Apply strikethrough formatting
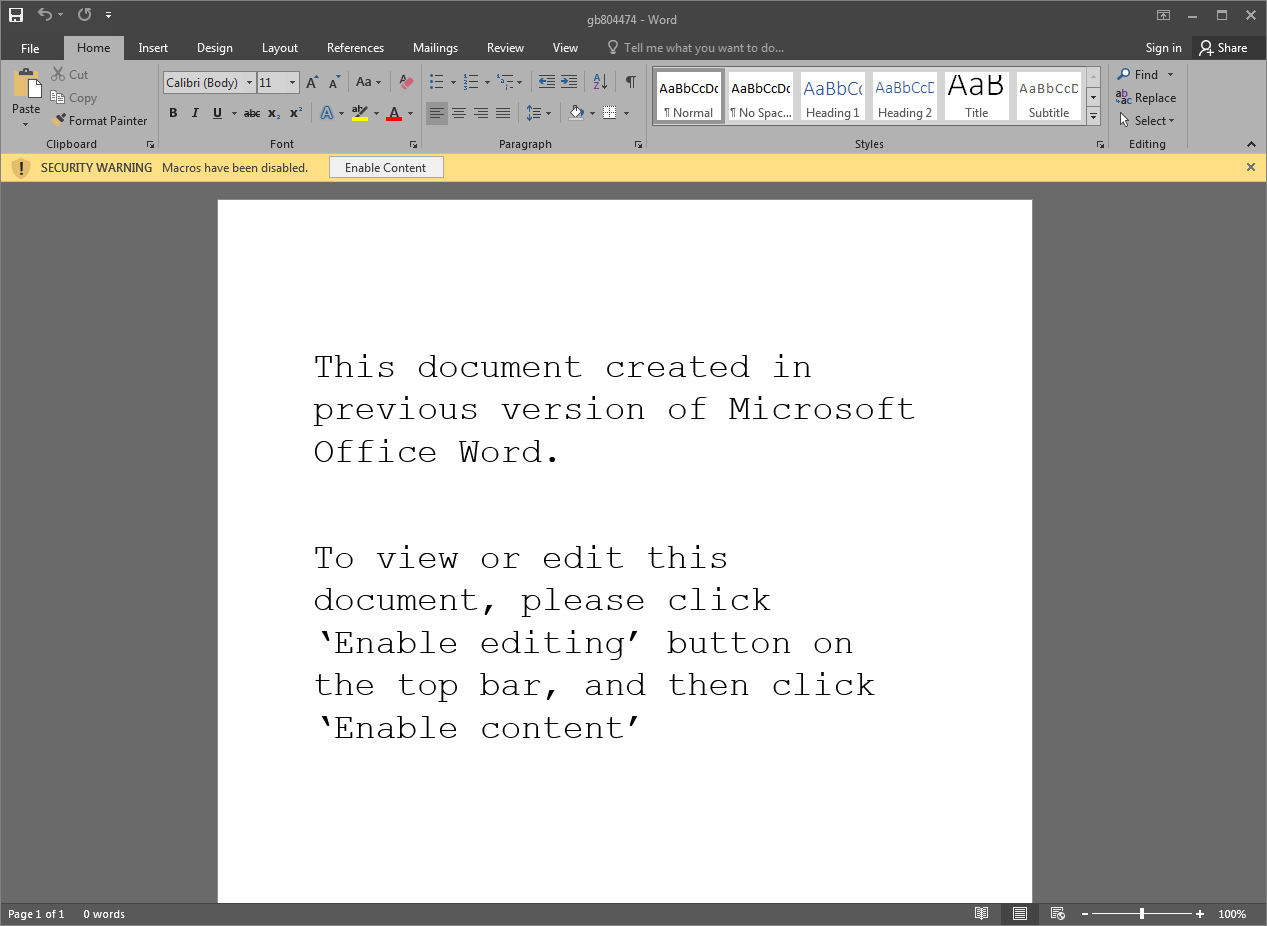1267x926 pixels. tap(252, 113)
